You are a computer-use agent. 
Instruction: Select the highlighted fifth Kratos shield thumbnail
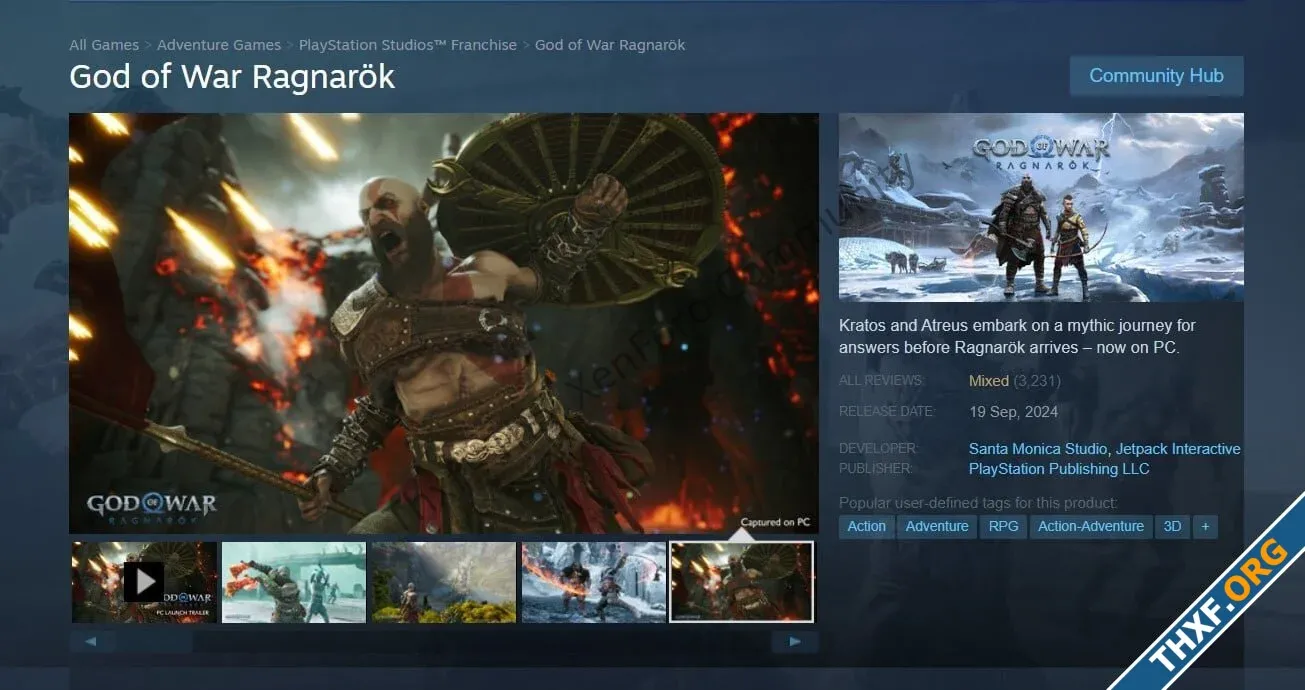742,582
